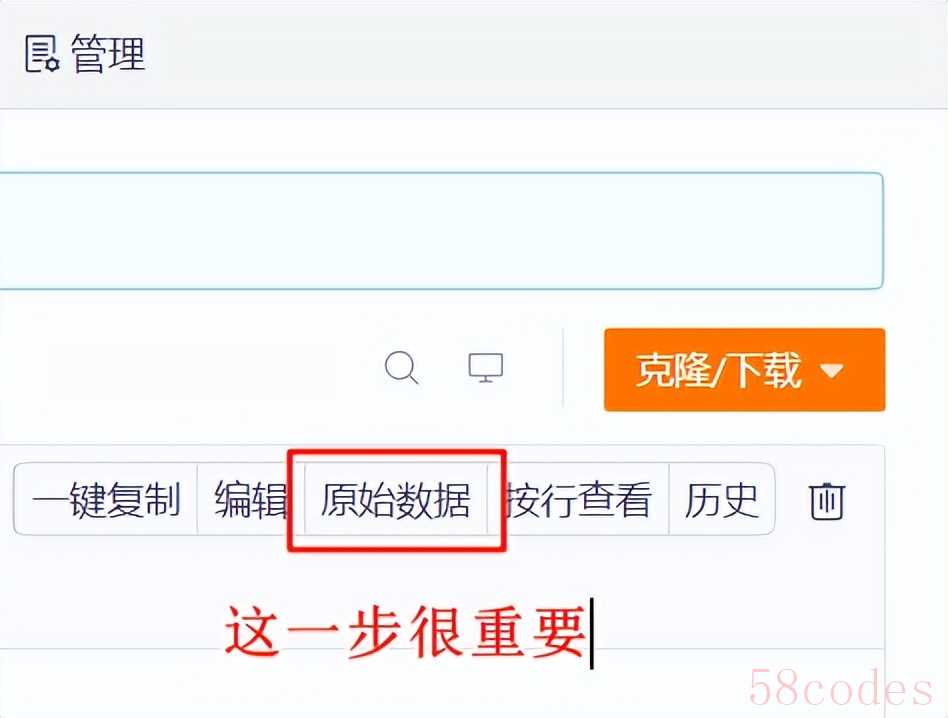Expand the white arrow on 克隆/下载
The width and height of the screenshot is (948, 718).
[x=832, y=370]
